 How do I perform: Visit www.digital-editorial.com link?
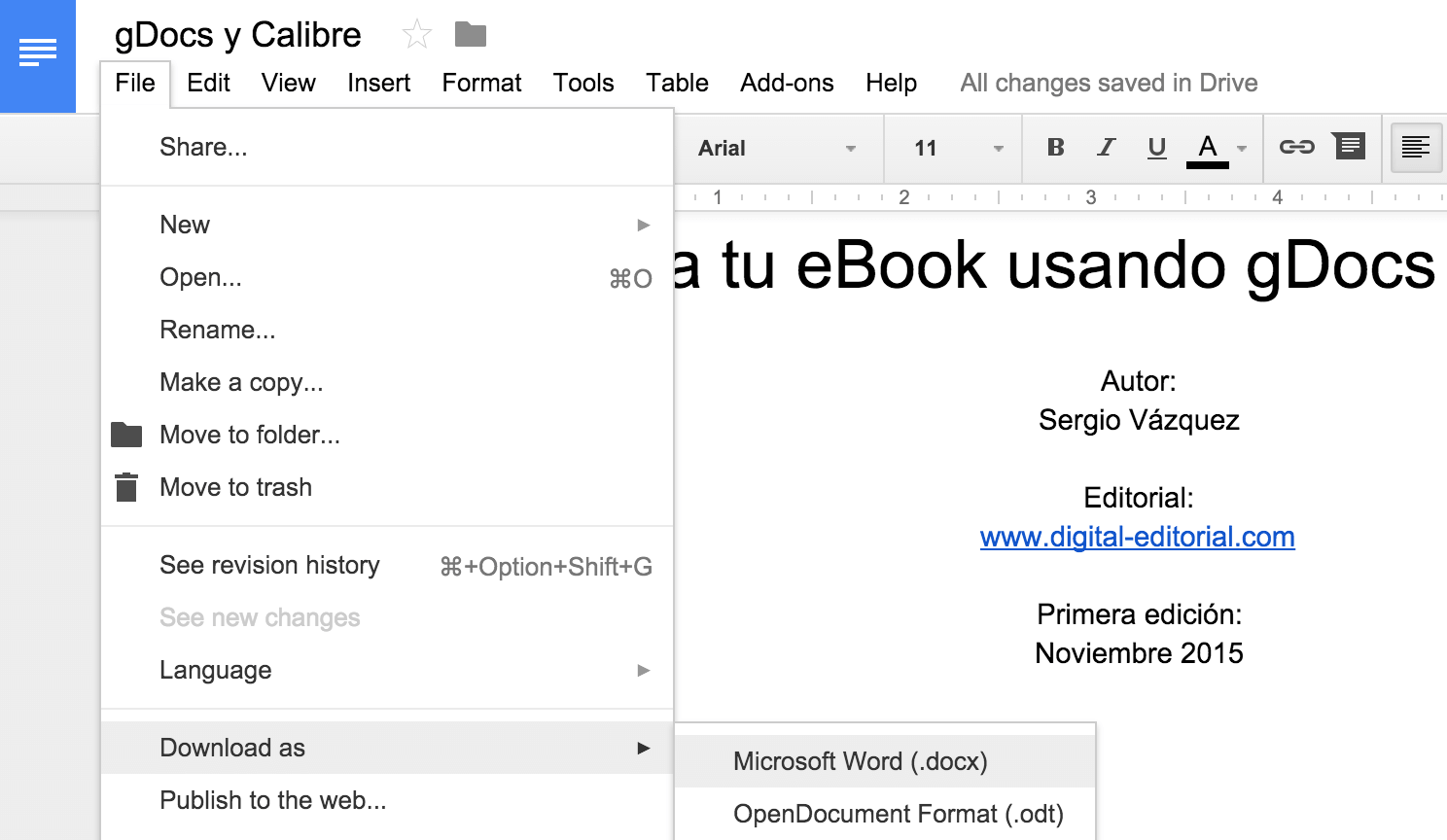click(1137, 537)
